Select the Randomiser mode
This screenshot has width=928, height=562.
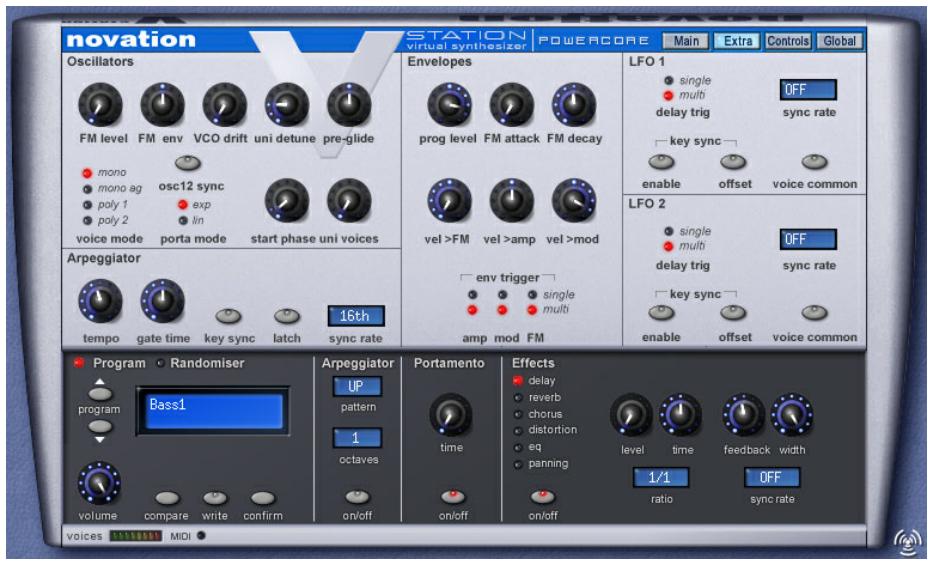(160, 363)
